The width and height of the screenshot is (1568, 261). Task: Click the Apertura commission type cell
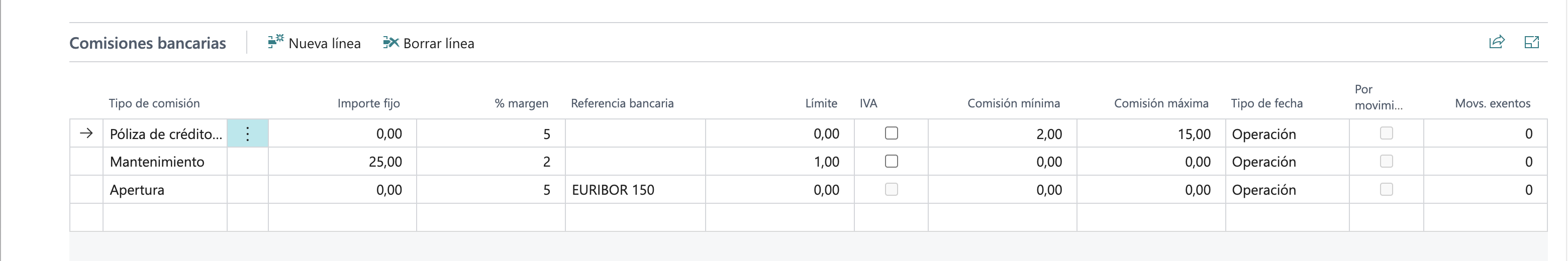164,190
